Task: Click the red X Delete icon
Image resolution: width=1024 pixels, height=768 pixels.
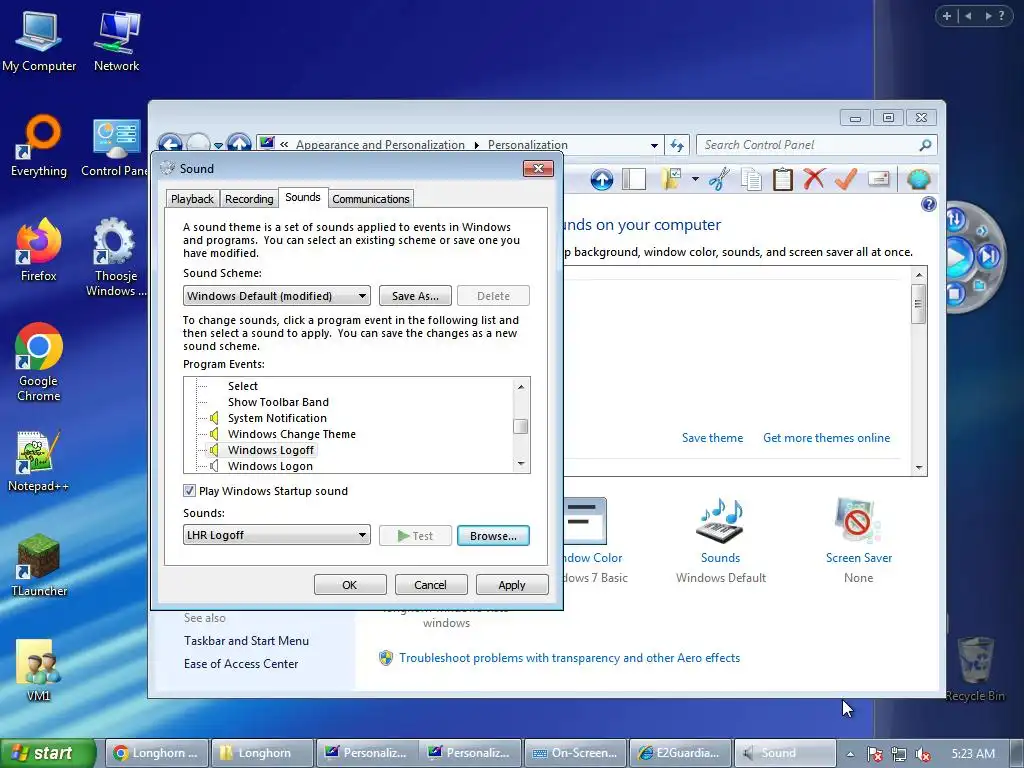Action: [x=814, y=178]
